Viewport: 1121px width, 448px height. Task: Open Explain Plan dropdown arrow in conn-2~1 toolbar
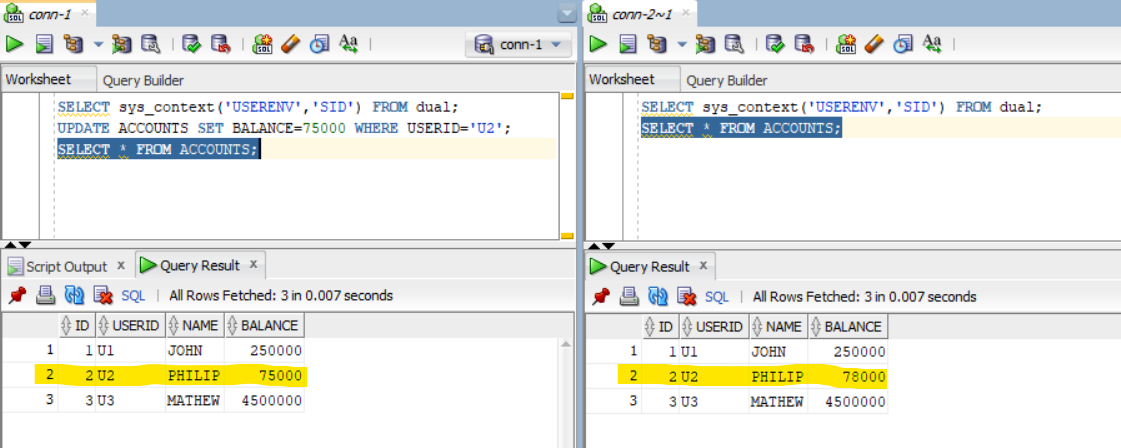coord(681,44)
